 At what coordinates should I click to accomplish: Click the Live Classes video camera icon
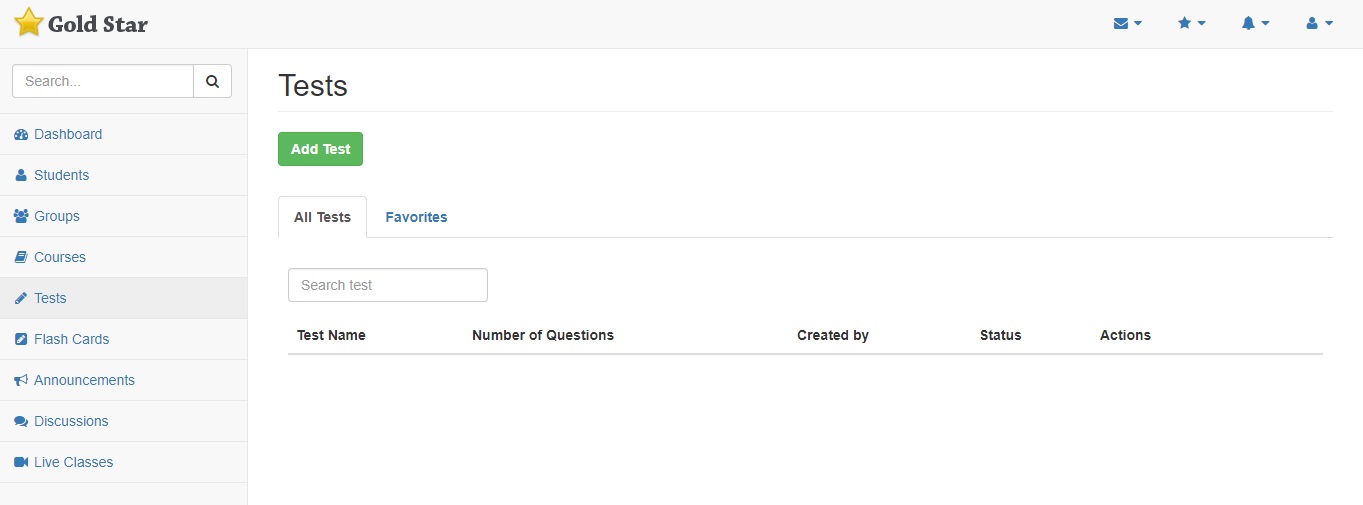pyautogui.click(x=21, y=463)
